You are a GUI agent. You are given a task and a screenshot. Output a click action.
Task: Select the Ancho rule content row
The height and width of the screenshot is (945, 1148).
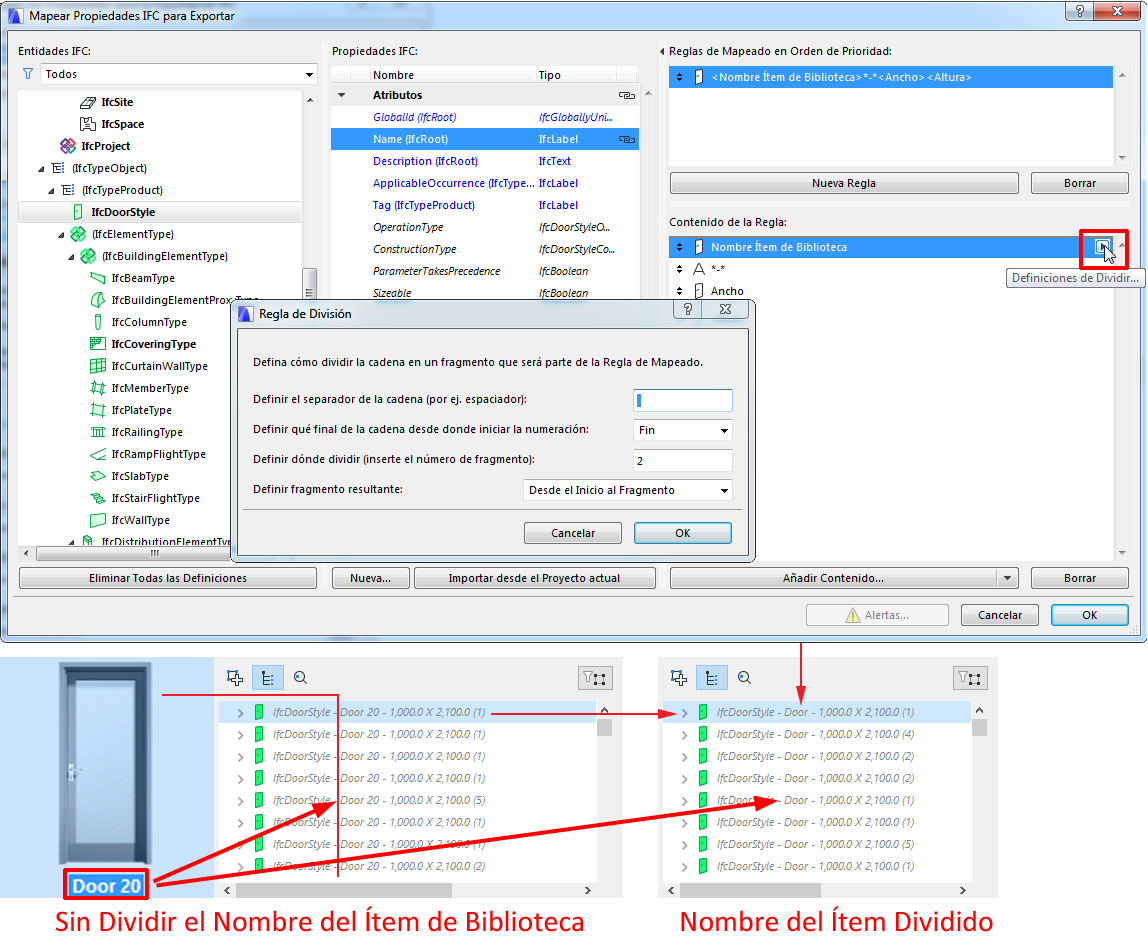coord(890,291)
